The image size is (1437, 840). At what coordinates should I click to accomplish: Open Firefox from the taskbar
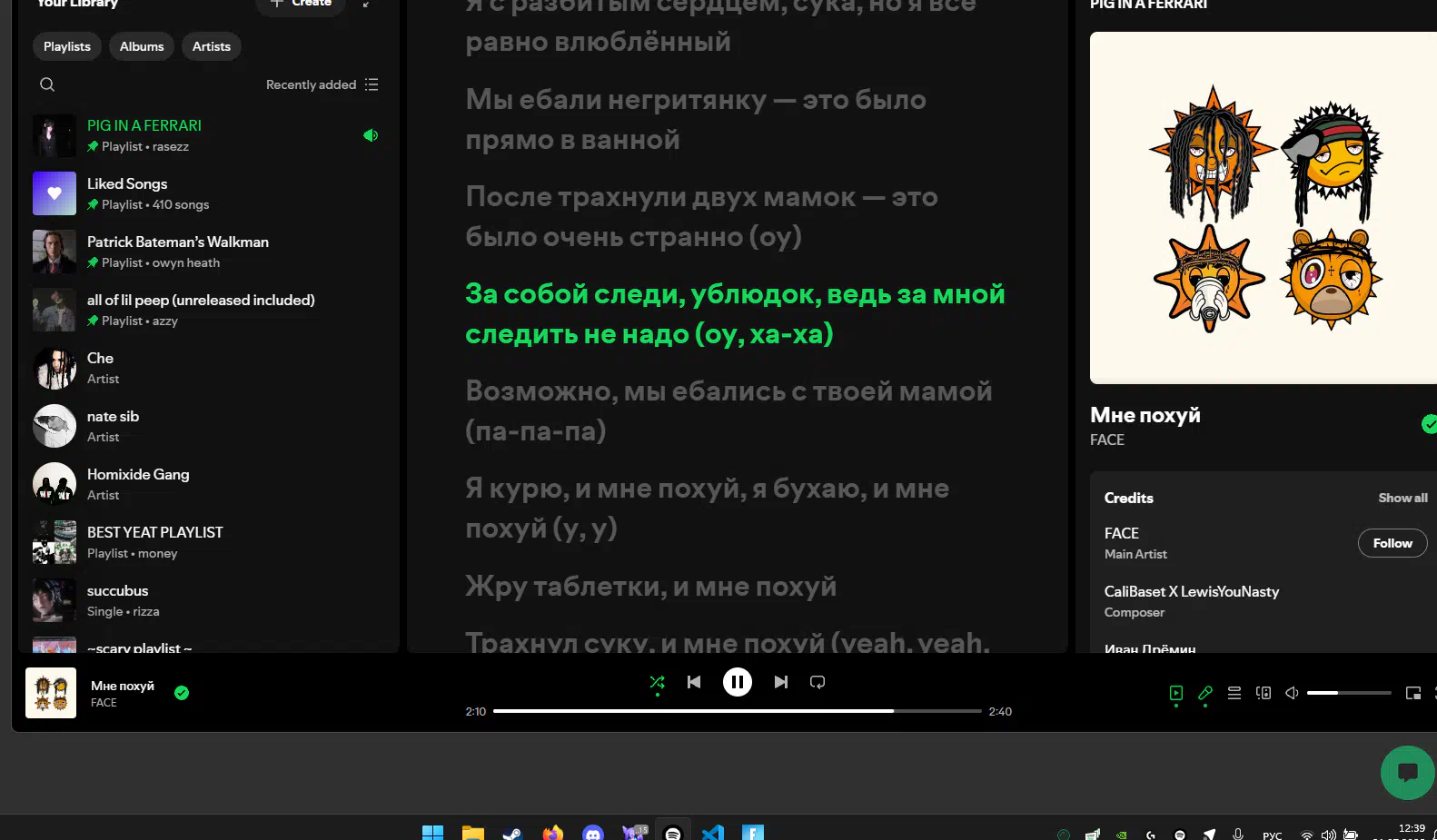(x=552, y=833)
